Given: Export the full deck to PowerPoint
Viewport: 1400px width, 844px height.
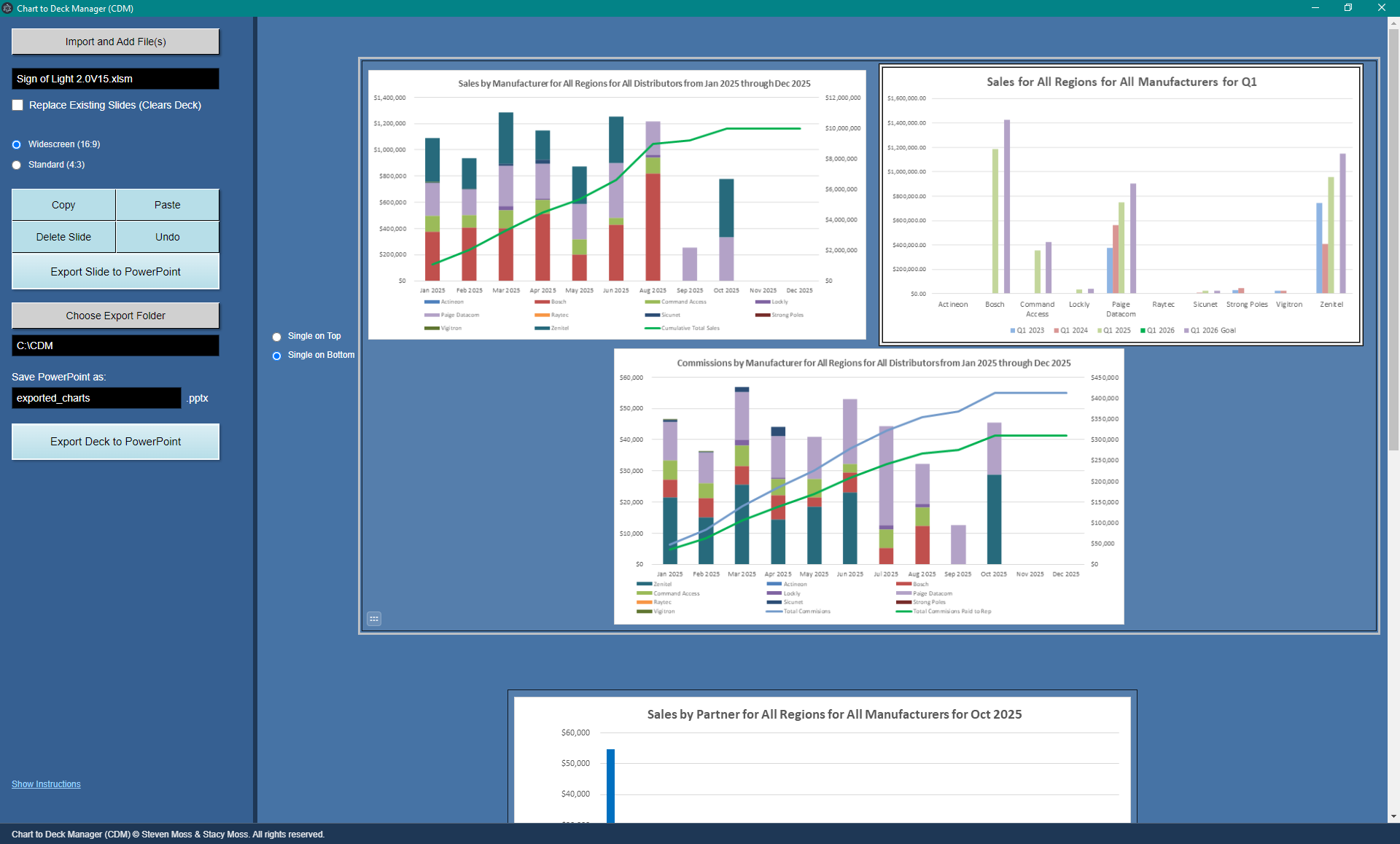Looking at the screenshot, I should pos(114,441).
